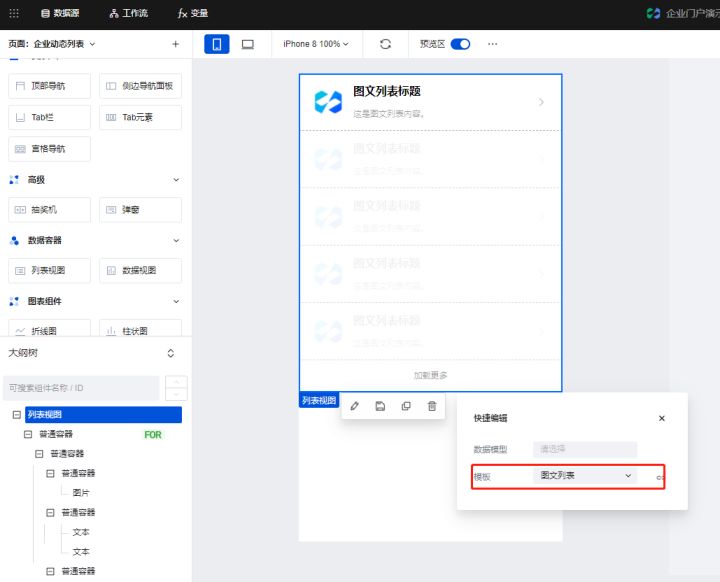Viewport: 720px width, 582px height.
Task: Save the component with save icon
Action: 380,406
